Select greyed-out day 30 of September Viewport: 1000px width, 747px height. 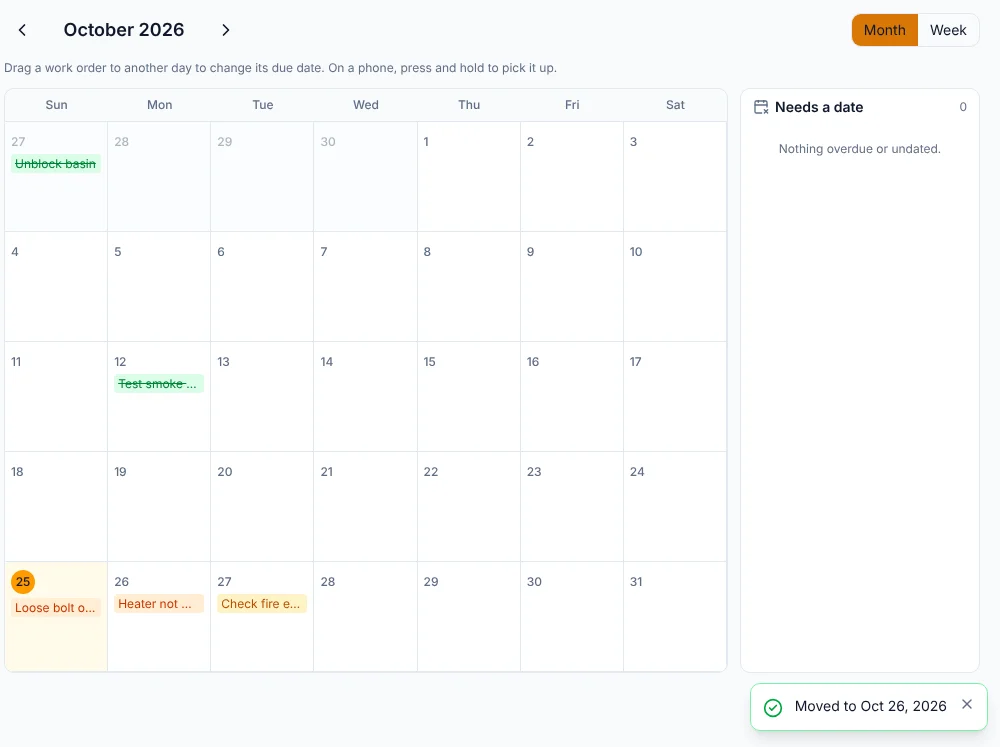coord(365,177)
